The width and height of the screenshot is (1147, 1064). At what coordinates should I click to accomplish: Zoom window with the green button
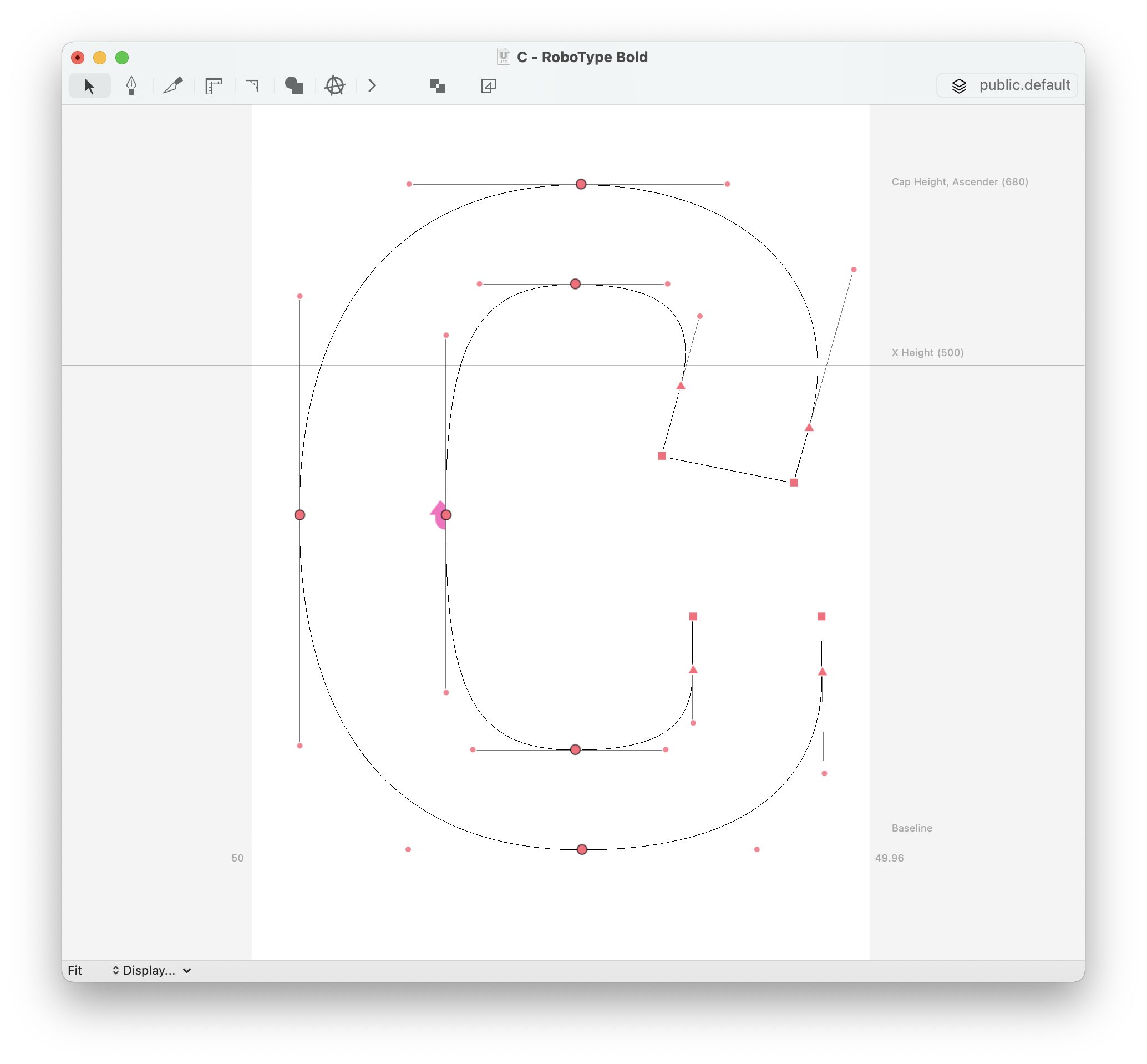122,58
